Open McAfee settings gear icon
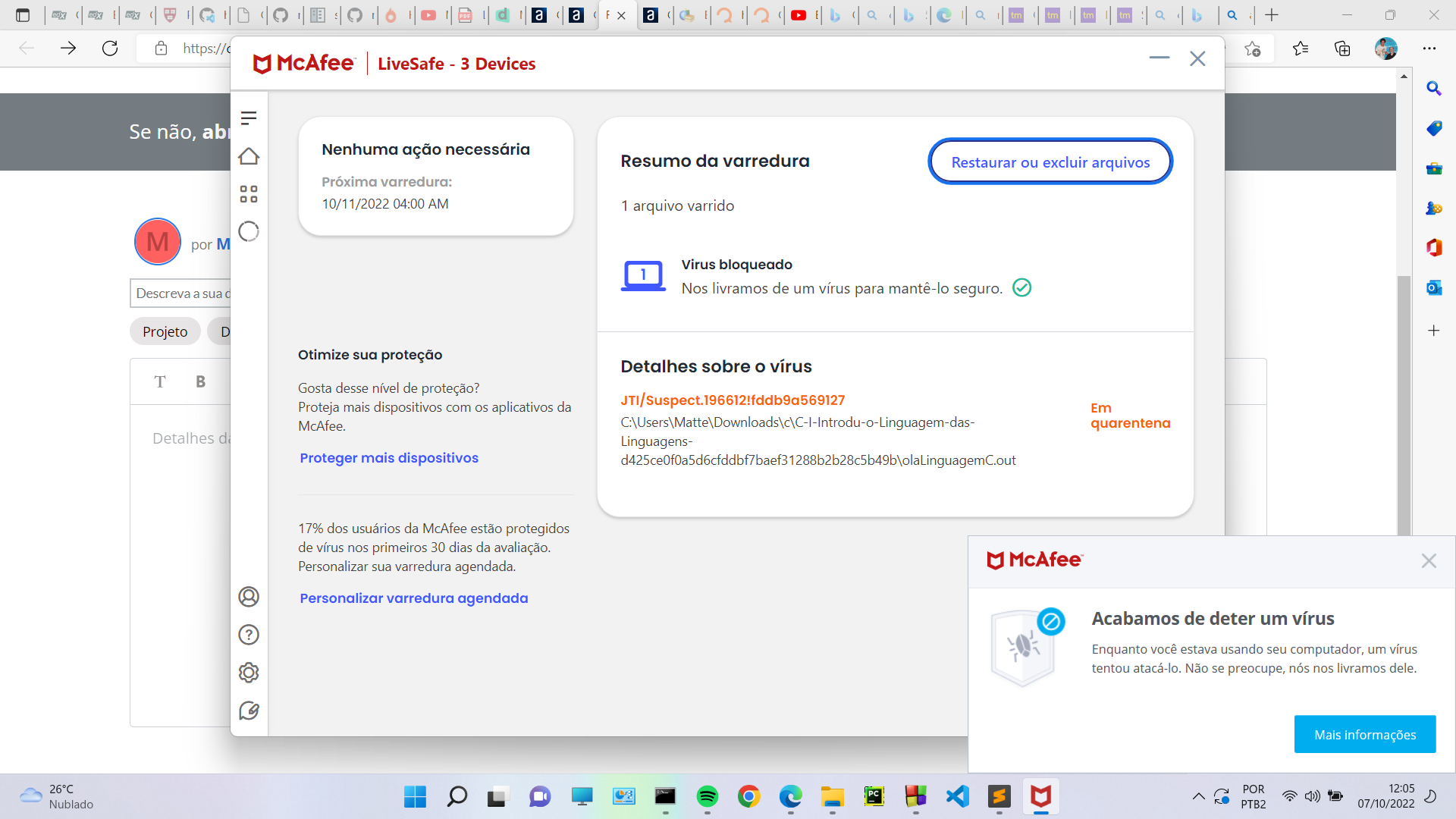1456x819 pixels. coord(249,673)
